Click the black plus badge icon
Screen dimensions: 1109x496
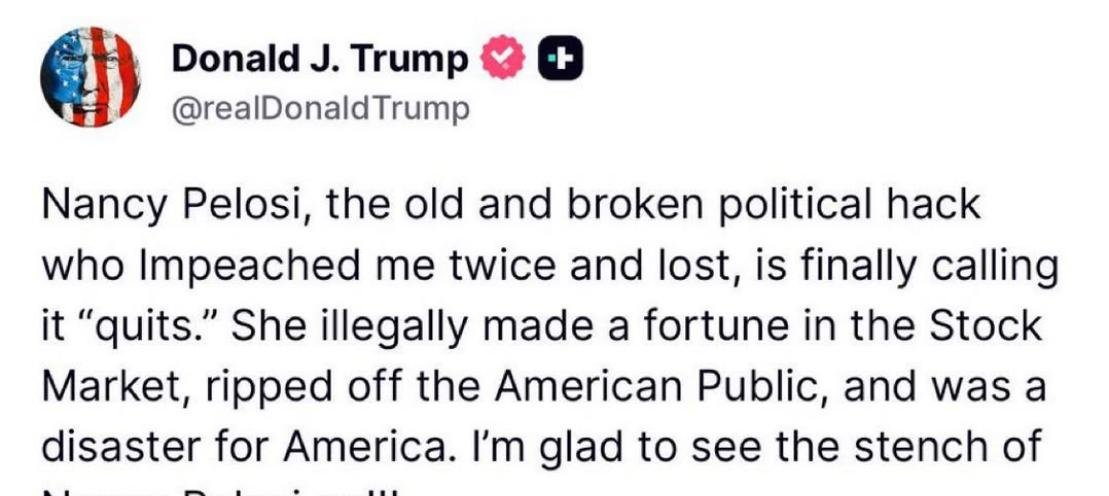click(561, 60)
